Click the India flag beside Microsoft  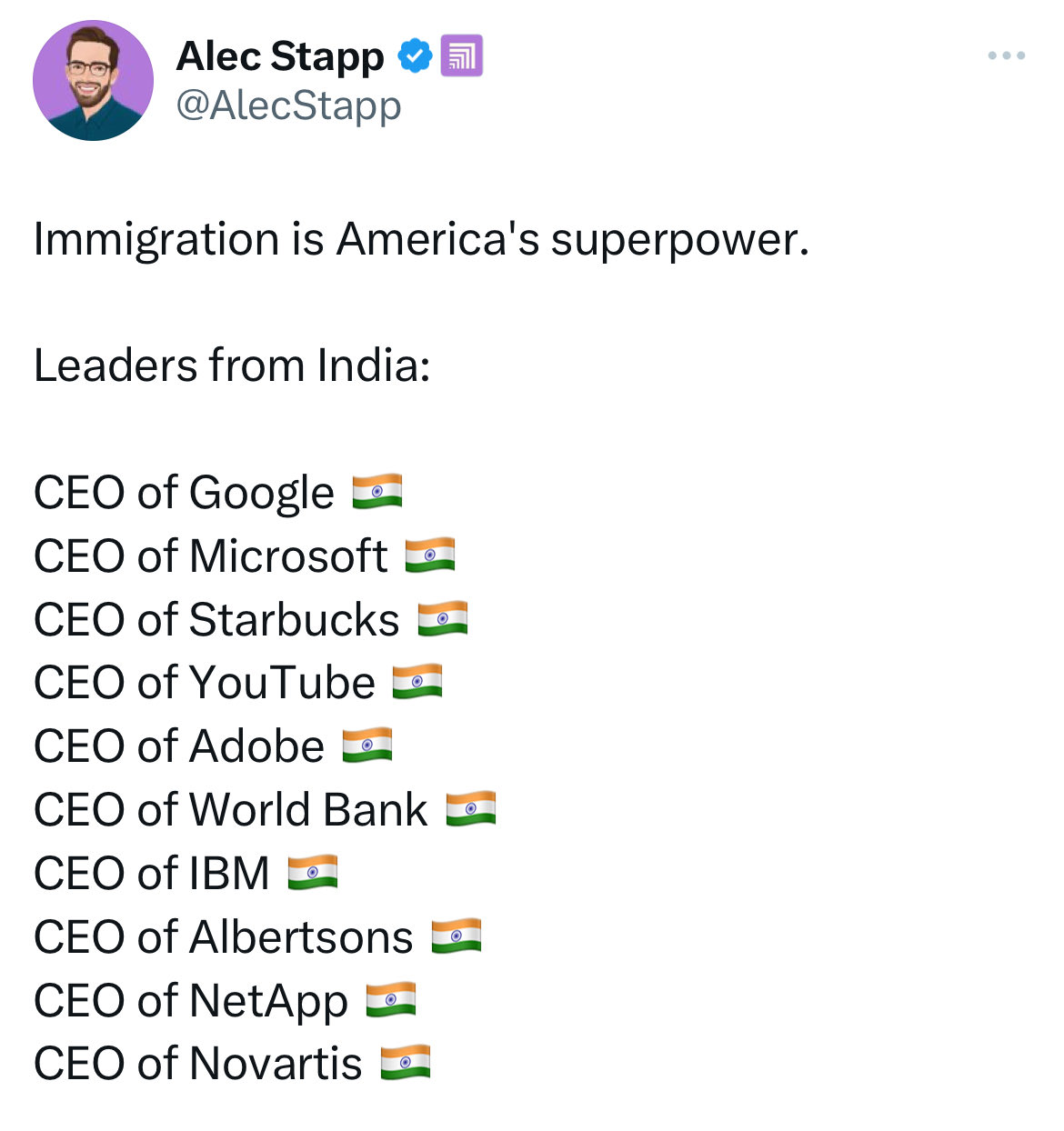pos(430,555)
